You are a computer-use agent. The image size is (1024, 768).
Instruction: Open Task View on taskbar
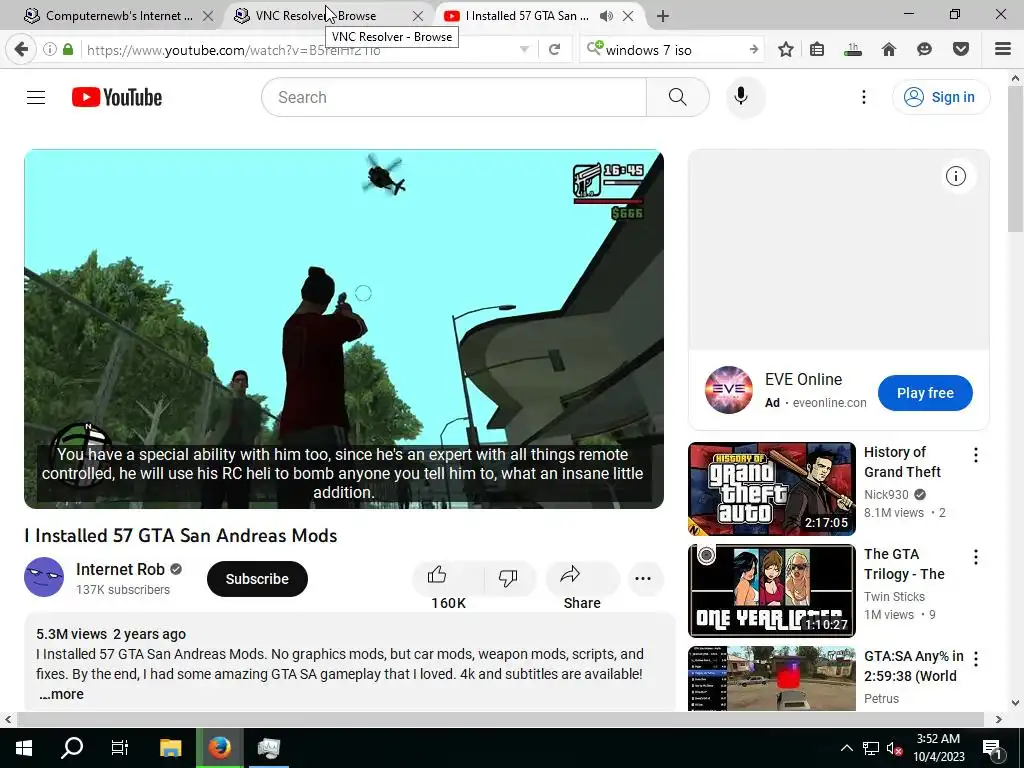(120, 748)
